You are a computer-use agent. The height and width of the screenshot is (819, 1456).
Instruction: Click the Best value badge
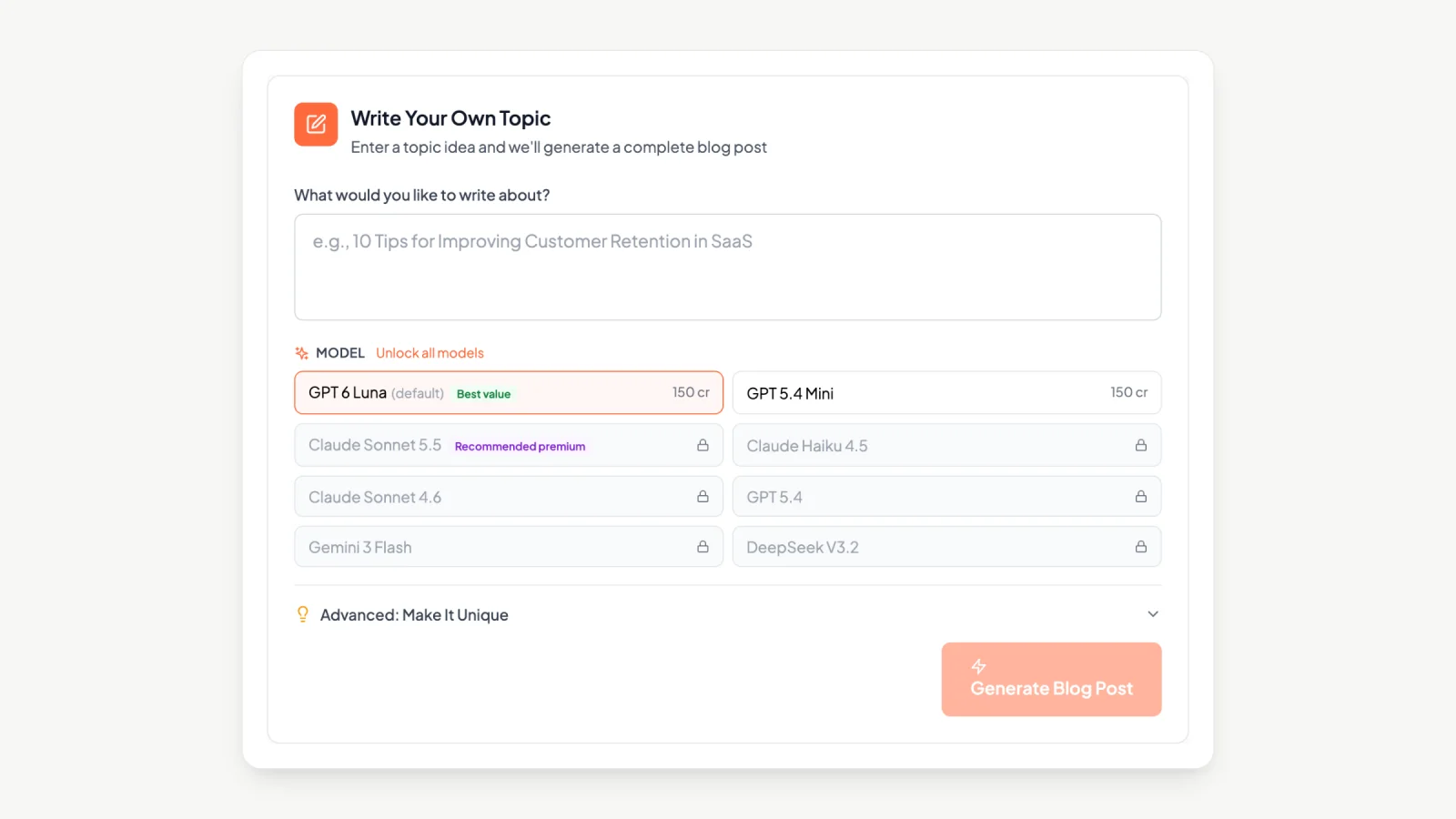483,394
